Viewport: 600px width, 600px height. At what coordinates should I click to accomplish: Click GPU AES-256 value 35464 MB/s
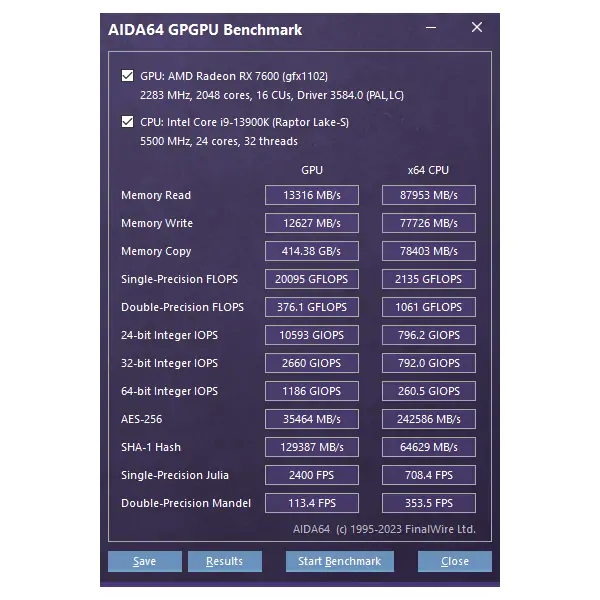[x=312, y=419]
